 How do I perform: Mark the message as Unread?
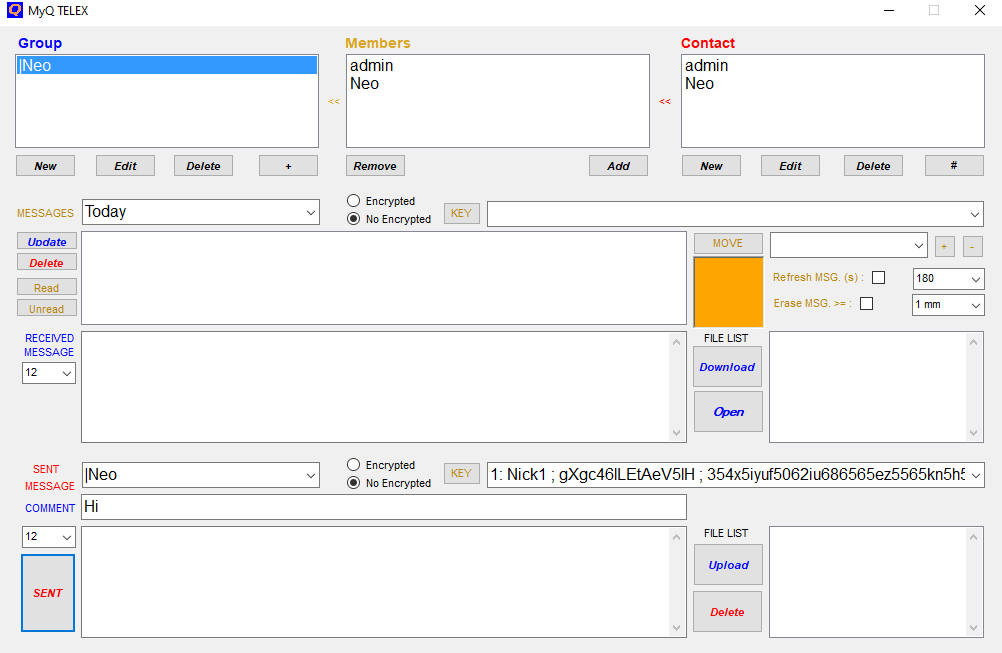pos(47,309)
